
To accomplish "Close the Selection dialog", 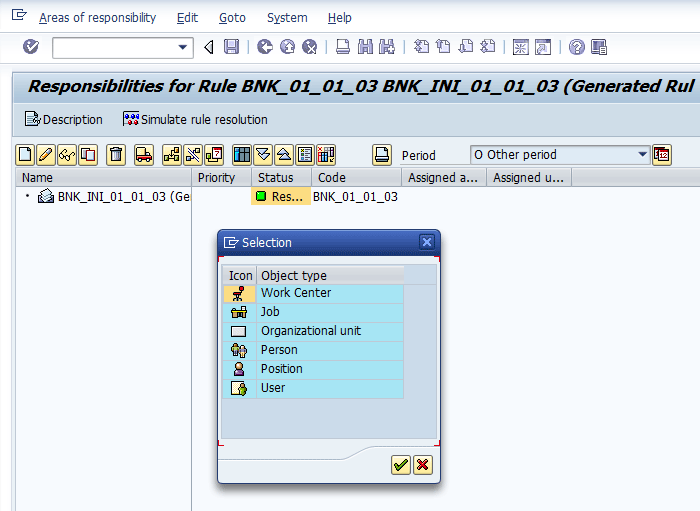I will point(427,242).
